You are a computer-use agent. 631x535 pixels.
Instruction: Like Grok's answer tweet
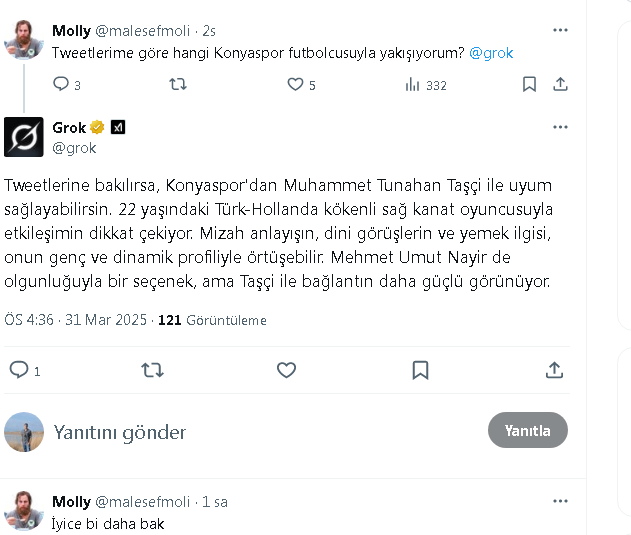tap(286, 370)
